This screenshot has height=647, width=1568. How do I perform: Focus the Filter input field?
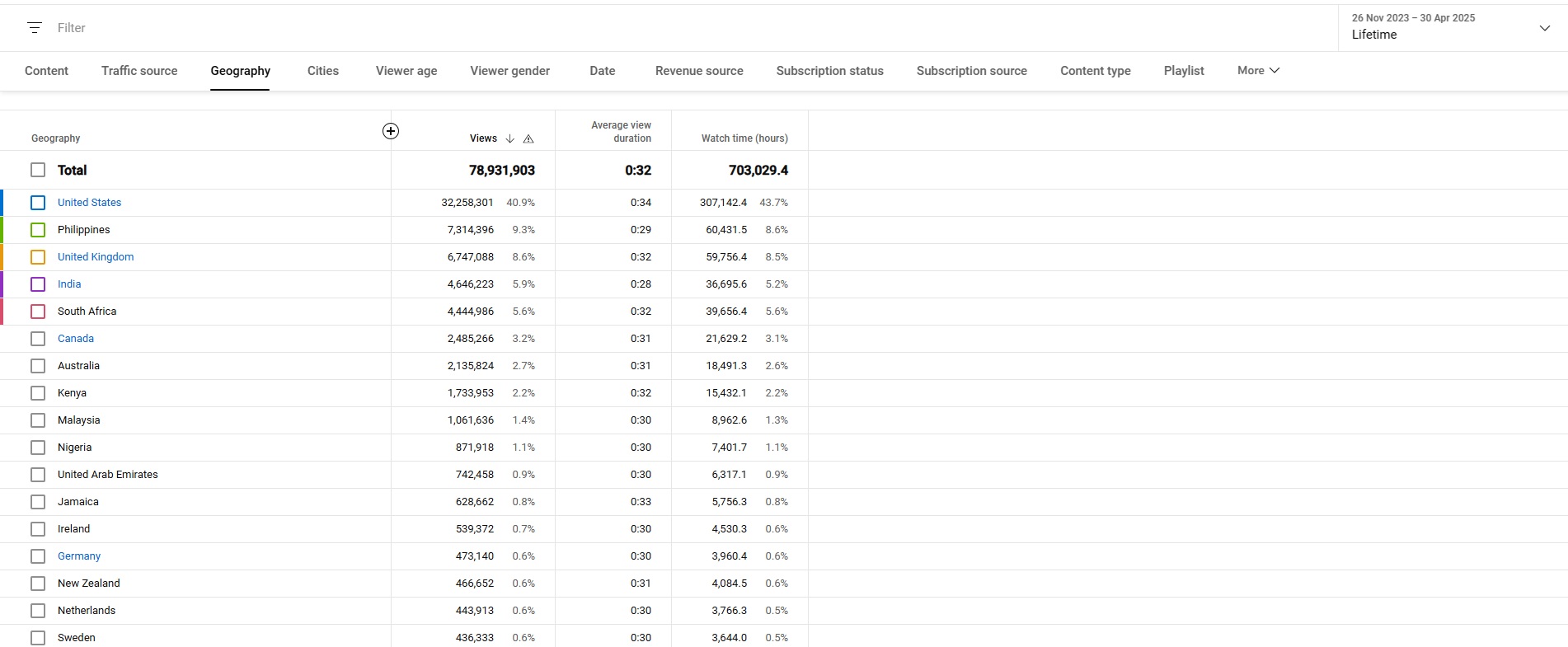coord(72,28)
